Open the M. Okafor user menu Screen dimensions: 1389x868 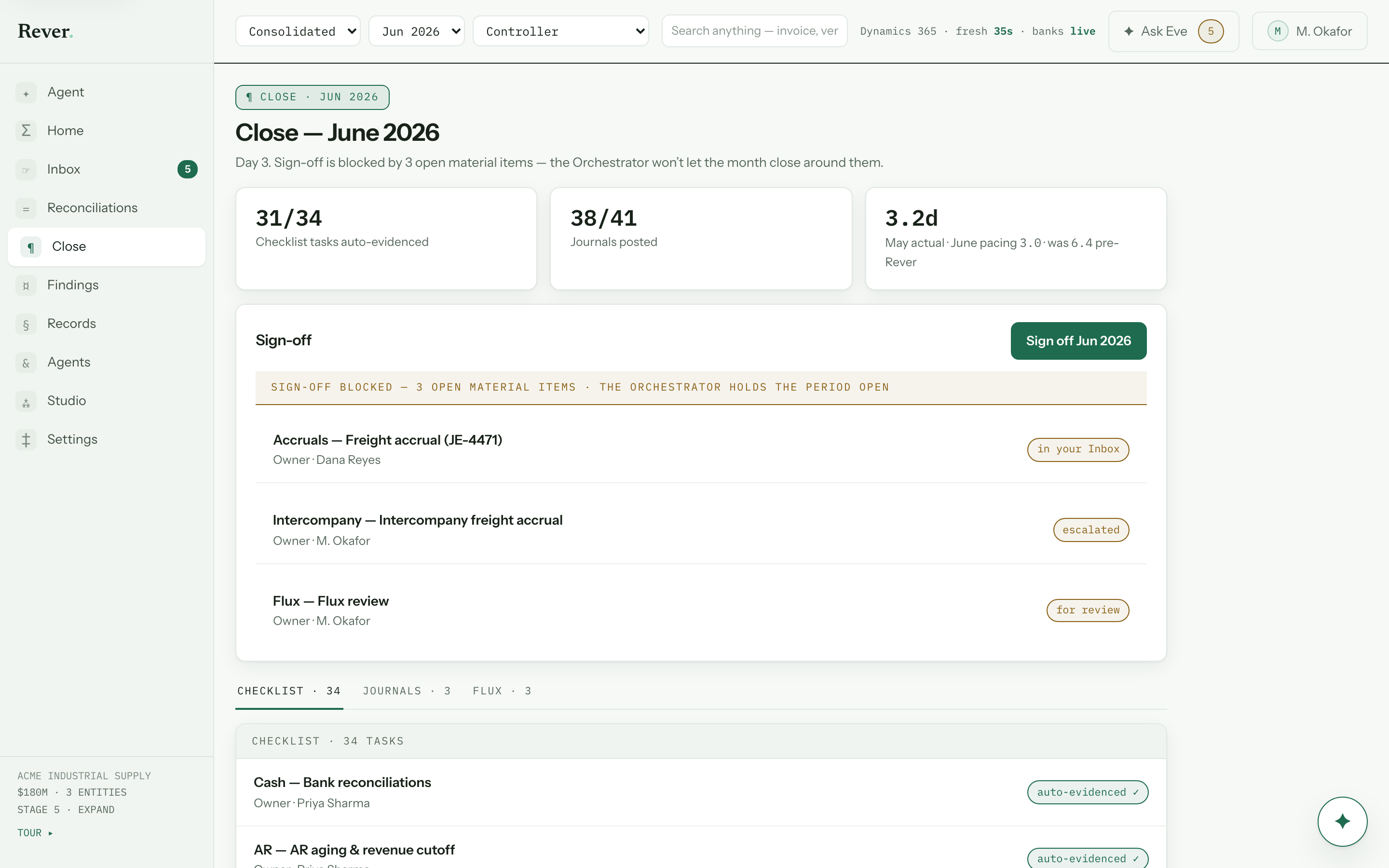(1309, 31)
